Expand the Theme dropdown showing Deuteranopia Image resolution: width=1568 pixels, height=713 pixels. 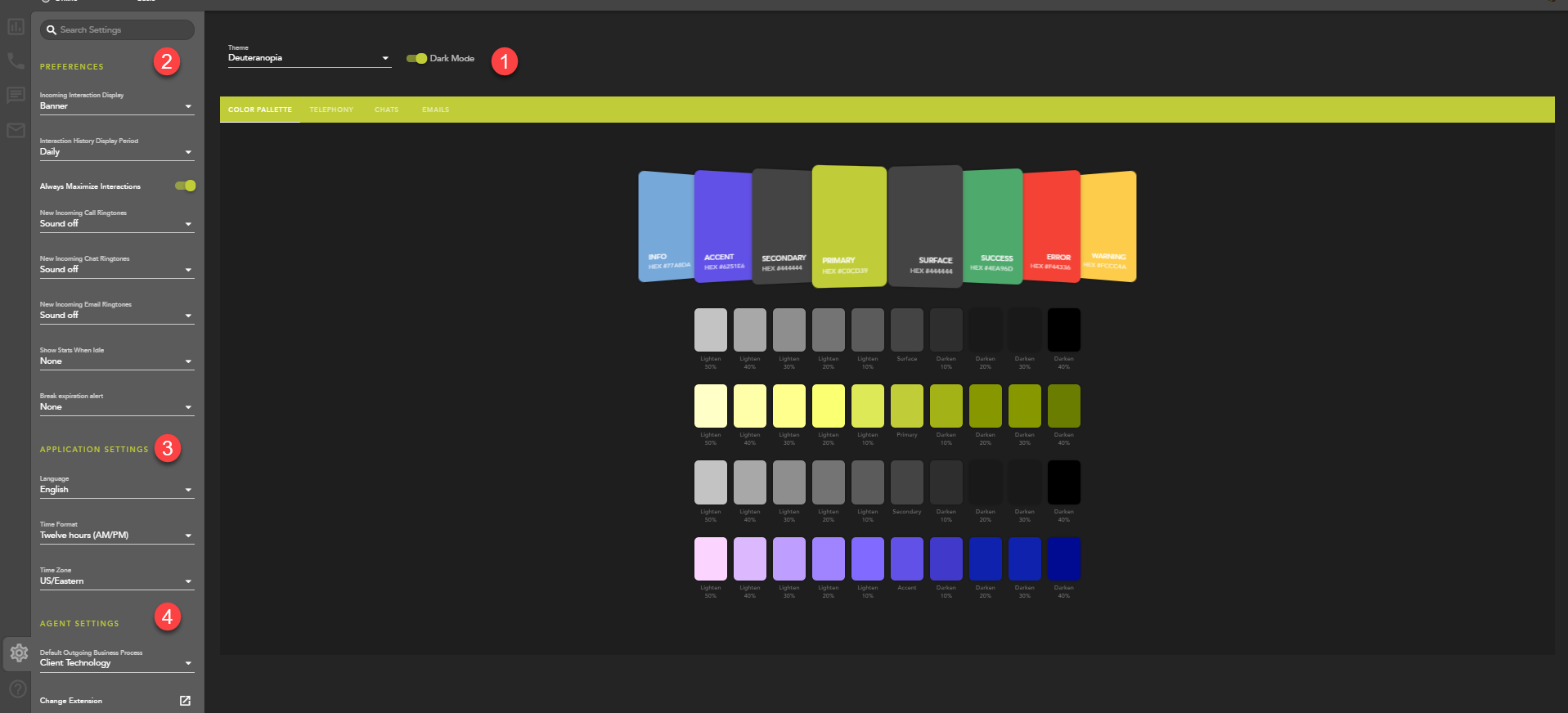click(309, 58)
